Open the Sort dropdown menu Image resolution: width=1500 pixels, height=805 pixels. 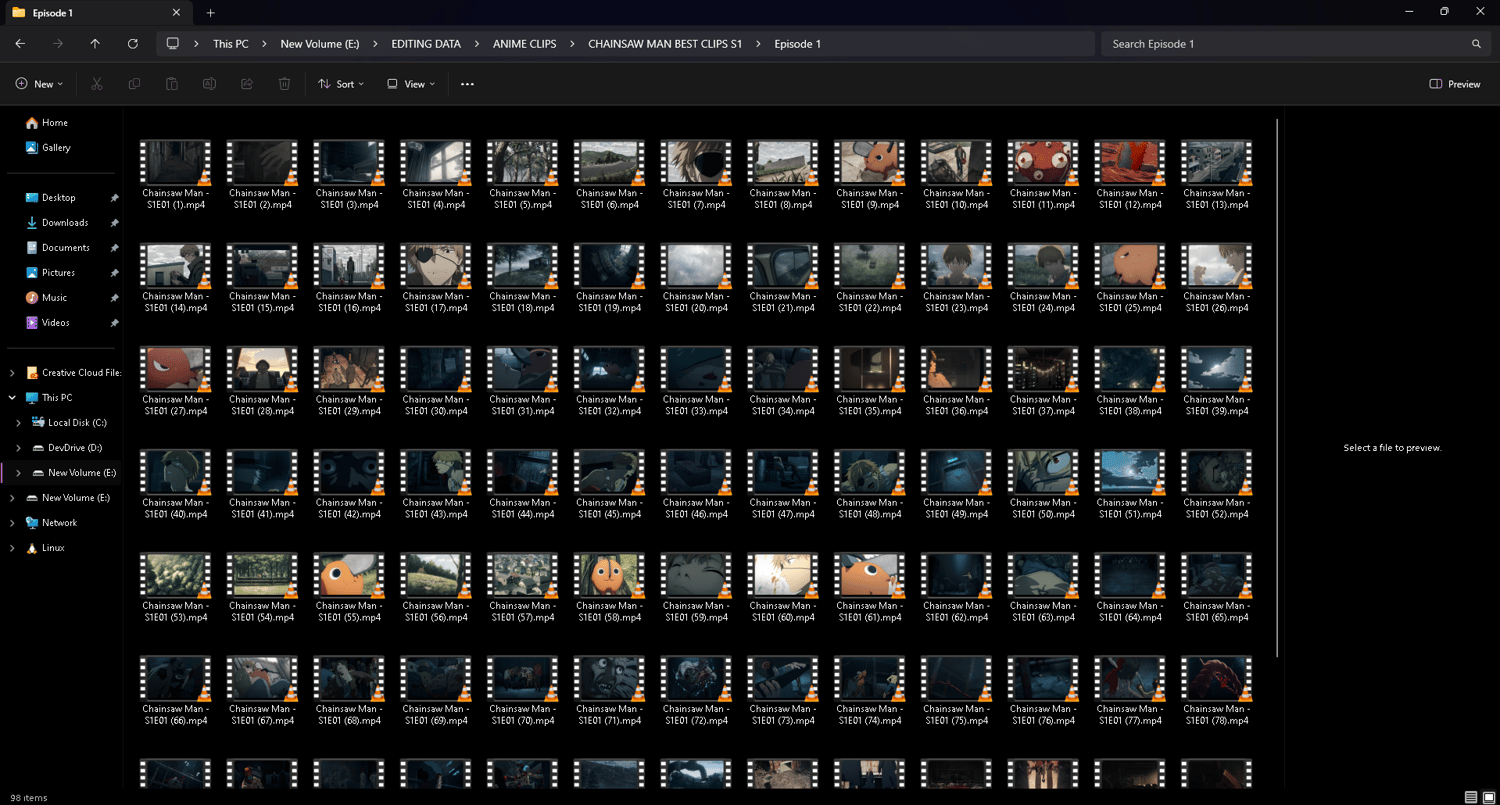[x=341, y=84]
